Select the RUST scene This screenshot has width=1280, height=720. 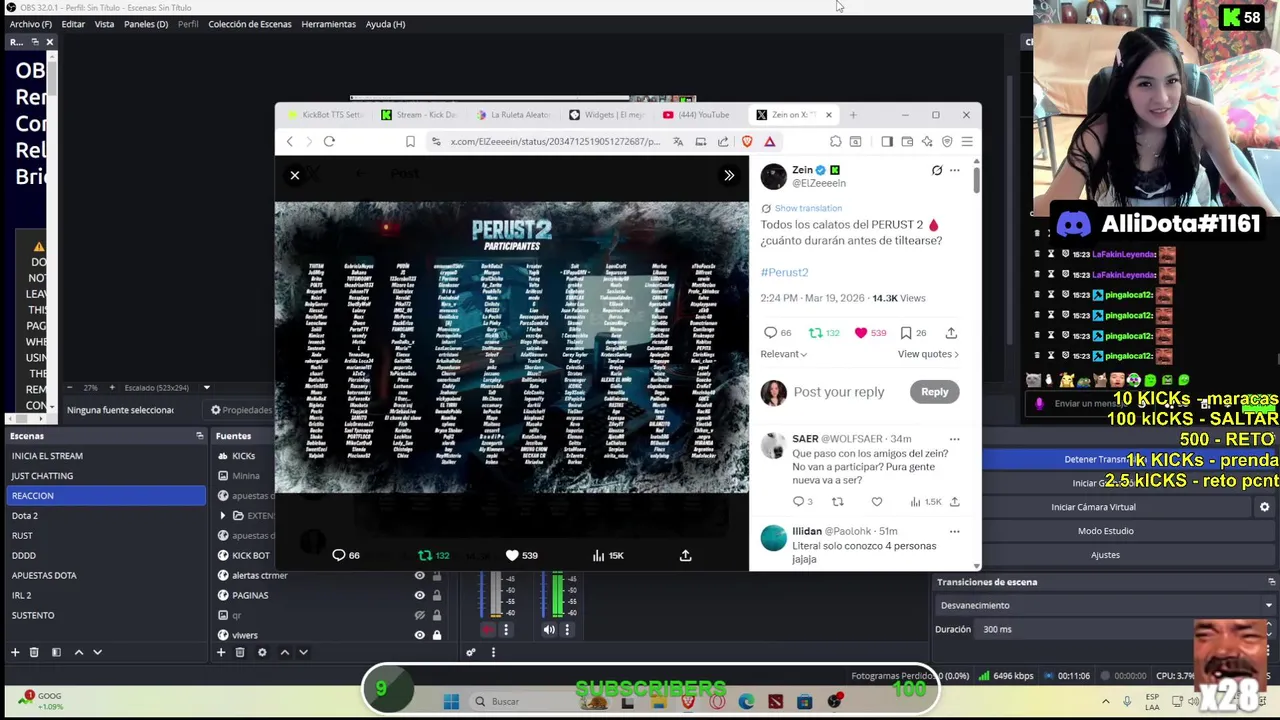104,536
